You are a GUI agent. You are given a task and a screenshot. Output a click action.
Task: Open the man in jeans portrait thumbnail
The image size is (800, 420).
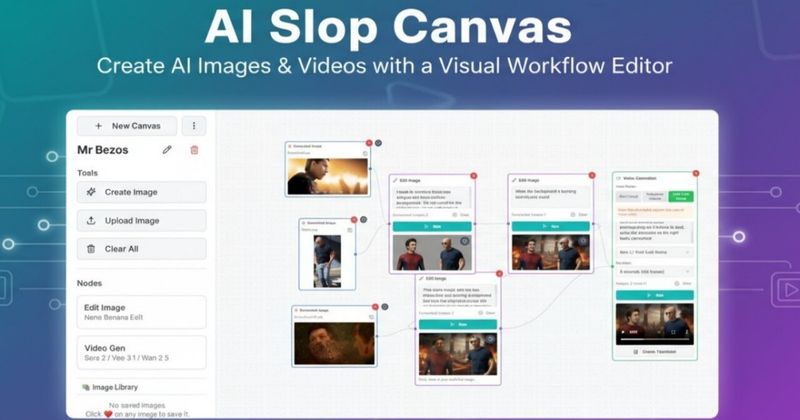[x=327, y=261]
